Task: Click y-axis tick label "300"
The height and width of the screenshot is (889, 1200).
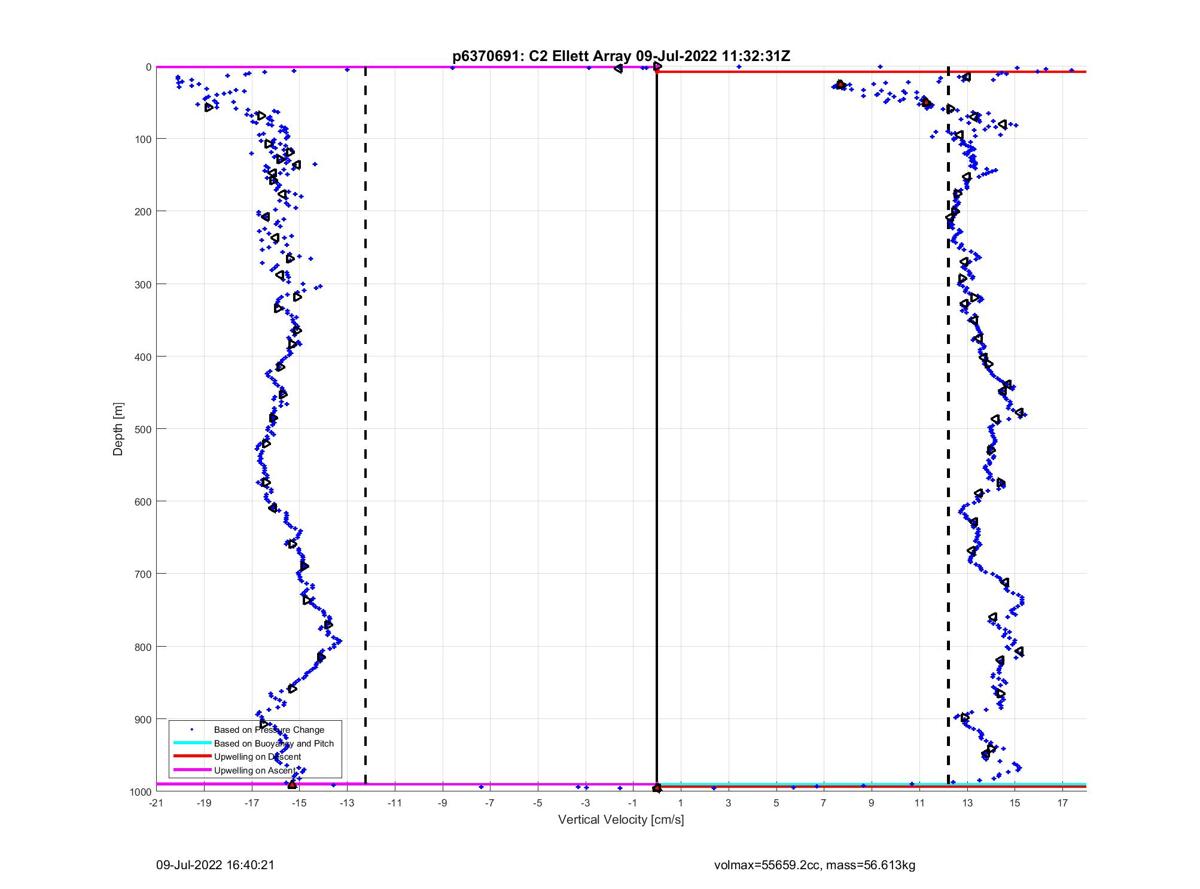Action: pyautogui.click(x=141, y=284)
